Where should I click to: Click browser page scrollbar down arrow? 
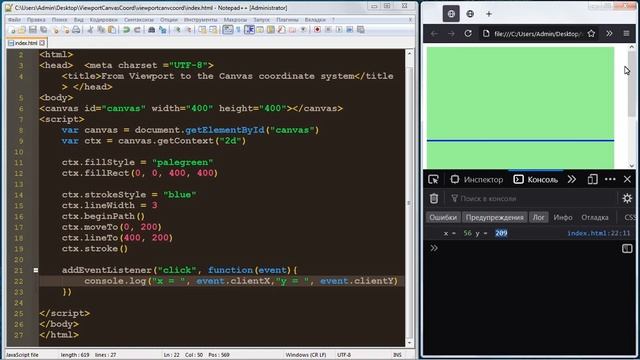pos(631,165)
